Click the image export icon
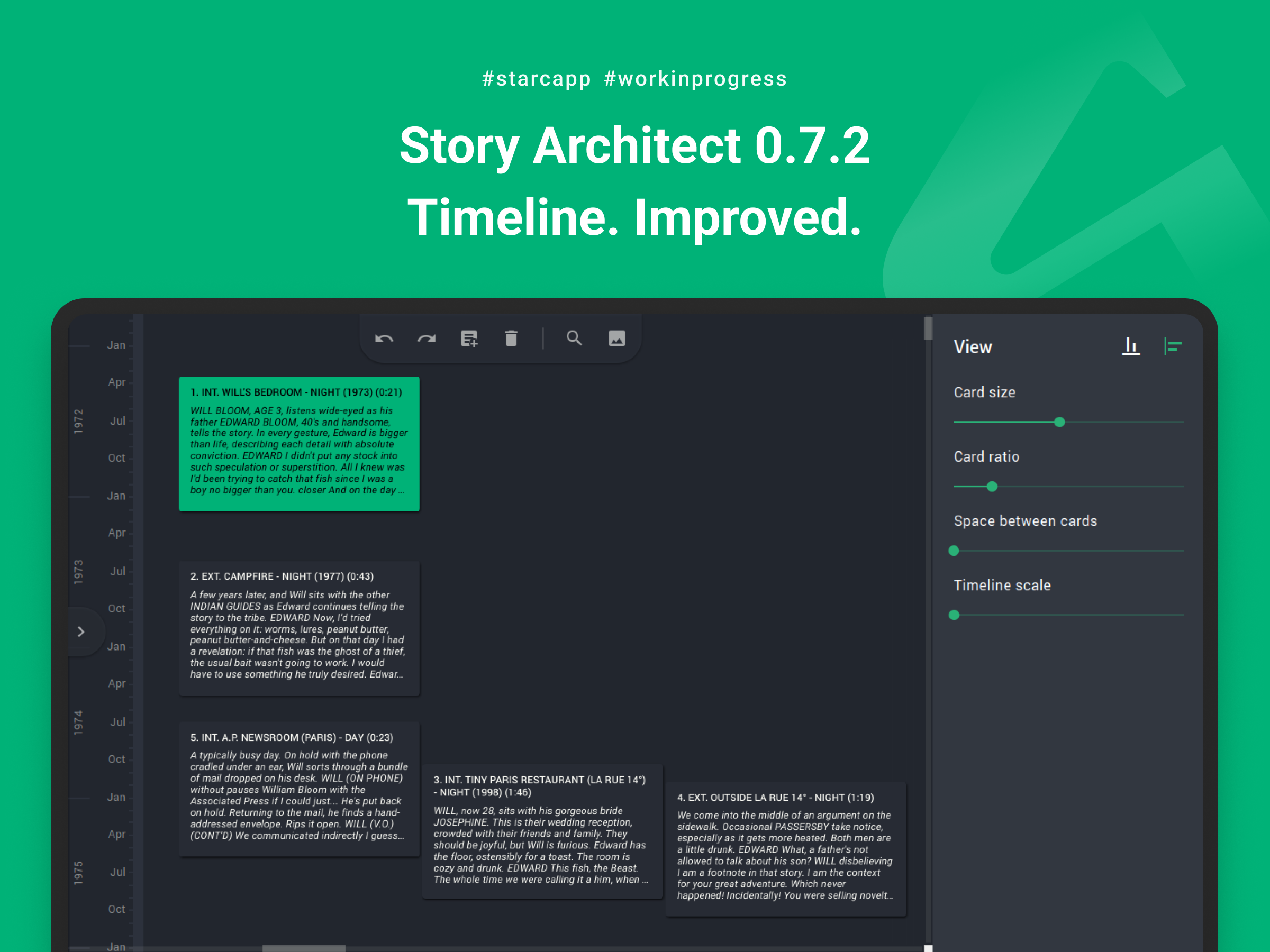The image size is (1270, 952). pos(616,338)
